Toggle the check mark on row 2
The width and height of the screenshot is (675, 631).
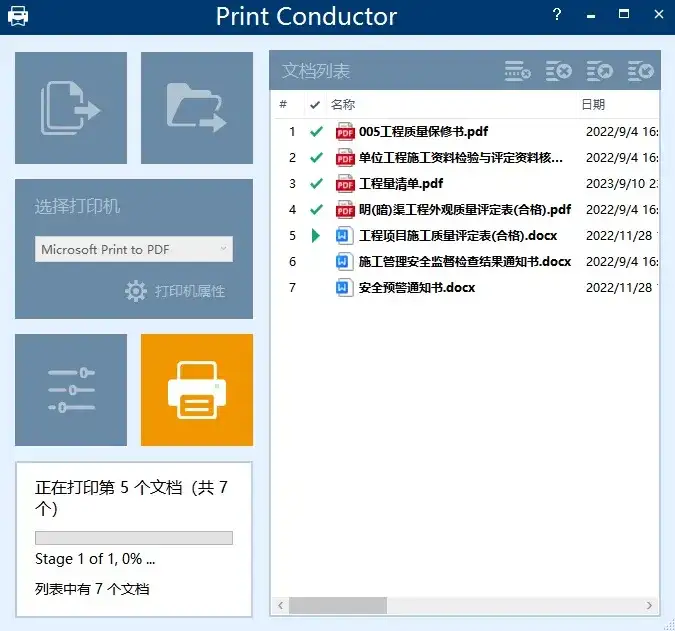click(x=316, y=158)
